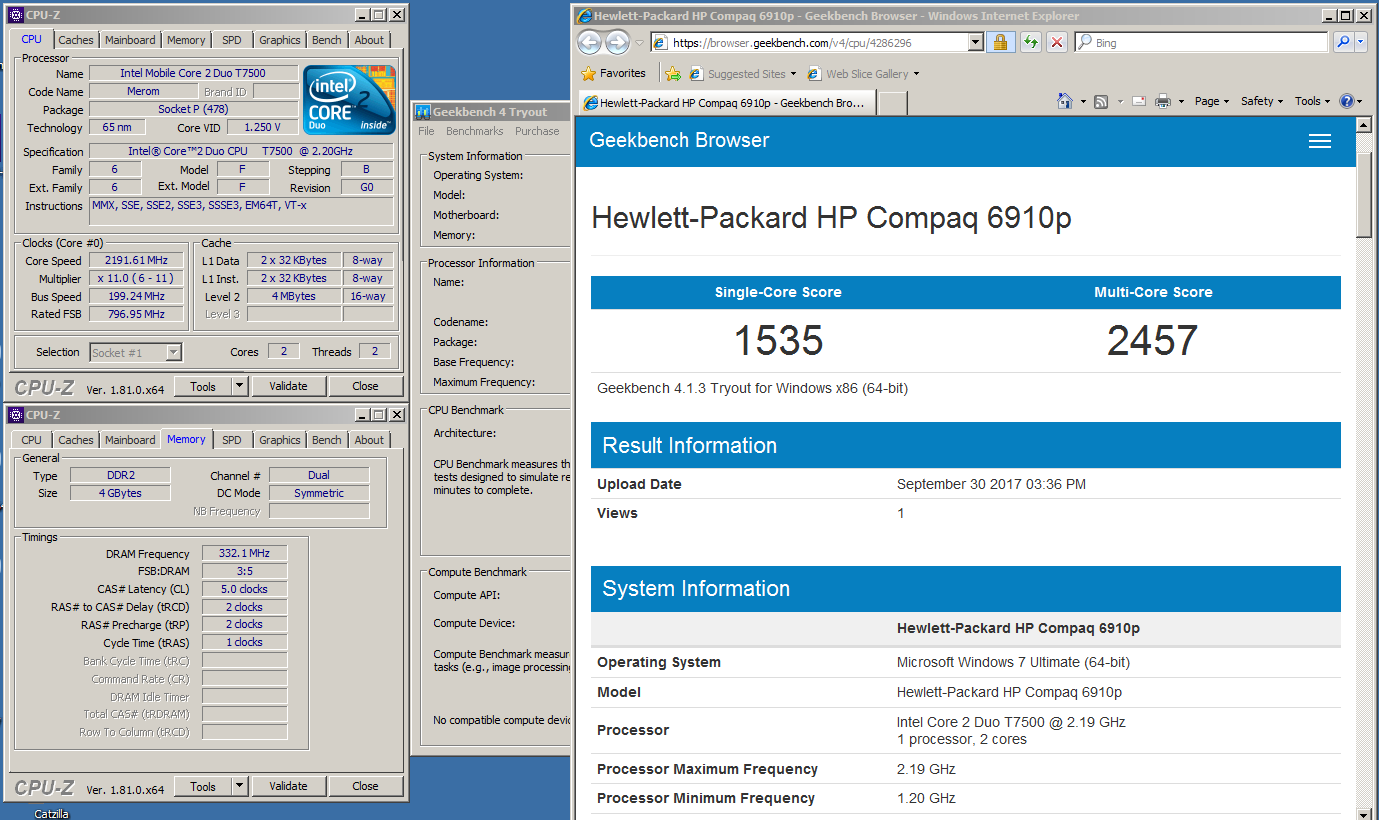1379x820 pixels.
Task: Open the recent pages dropdown beside Forward
Action: click(x=639, y=43)
